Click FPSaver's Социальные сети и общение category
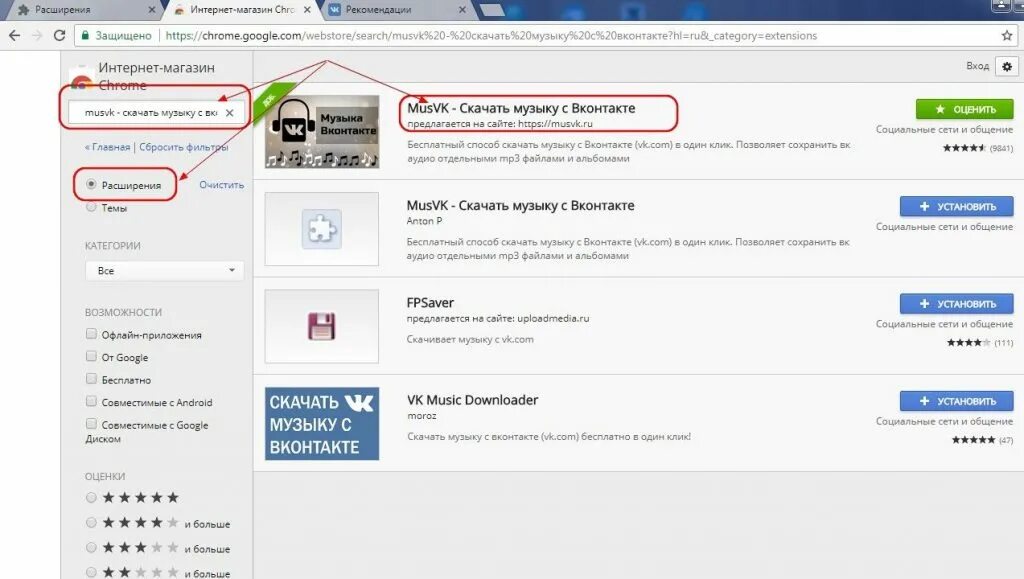Screen dimensions: 1024x579 click(x=944, y=324)
